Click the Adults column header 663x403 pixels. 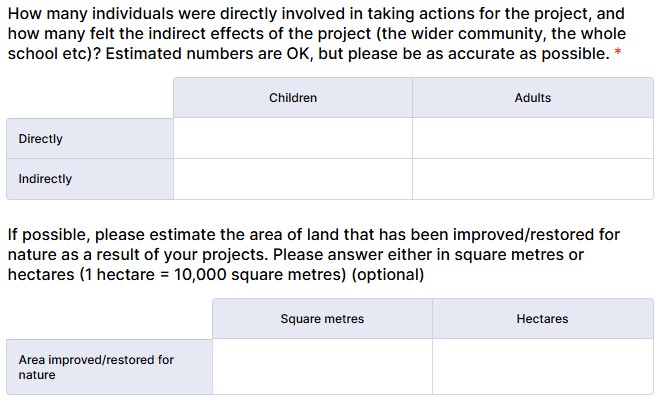532,98
